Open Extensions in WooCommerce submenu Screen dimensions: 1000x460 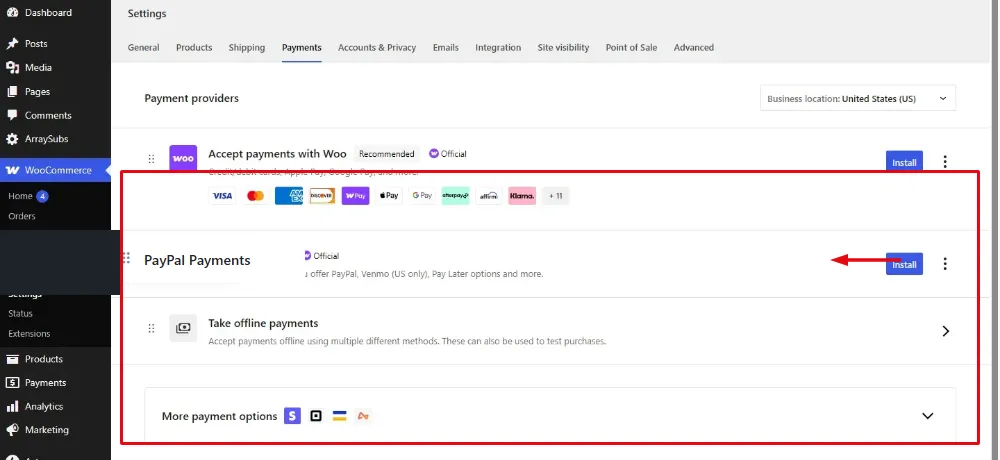coord(29,334)
